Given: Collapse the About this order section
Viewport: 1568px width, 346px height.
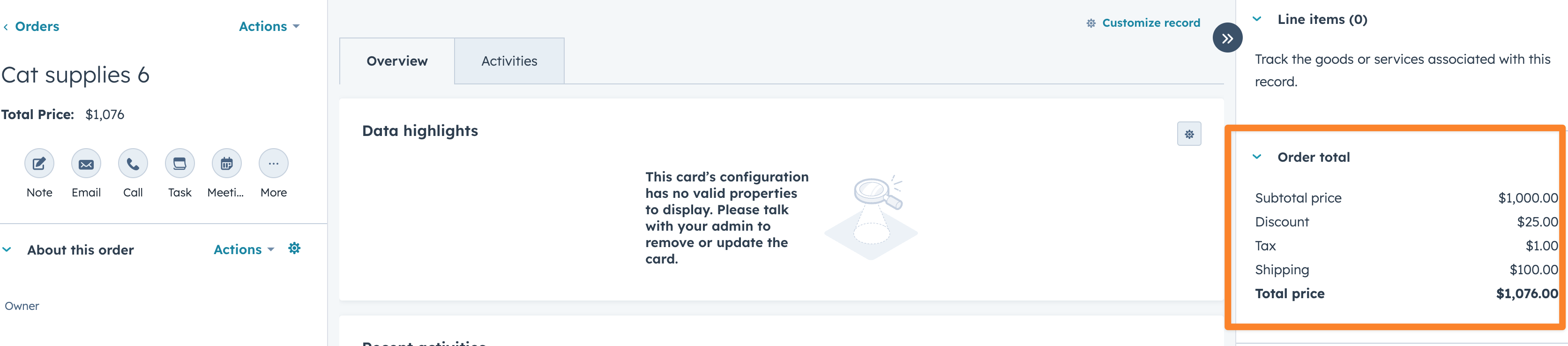Looking at the screenshot, I should [7, 248].
